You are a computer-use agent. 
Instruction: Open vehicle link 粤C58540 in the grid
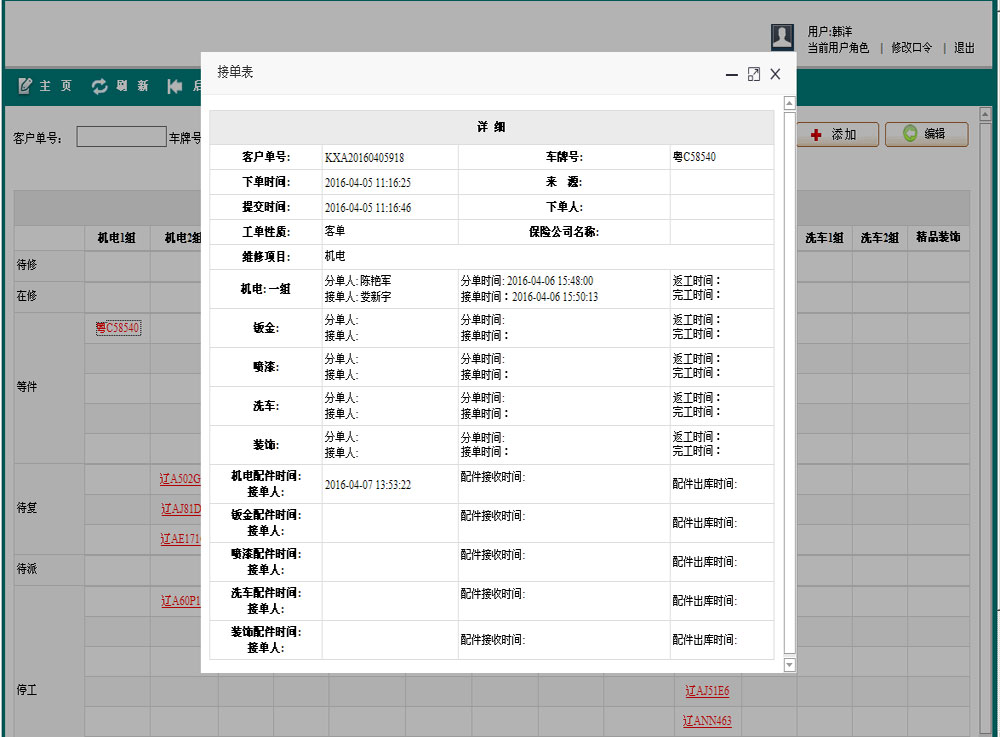118,328
